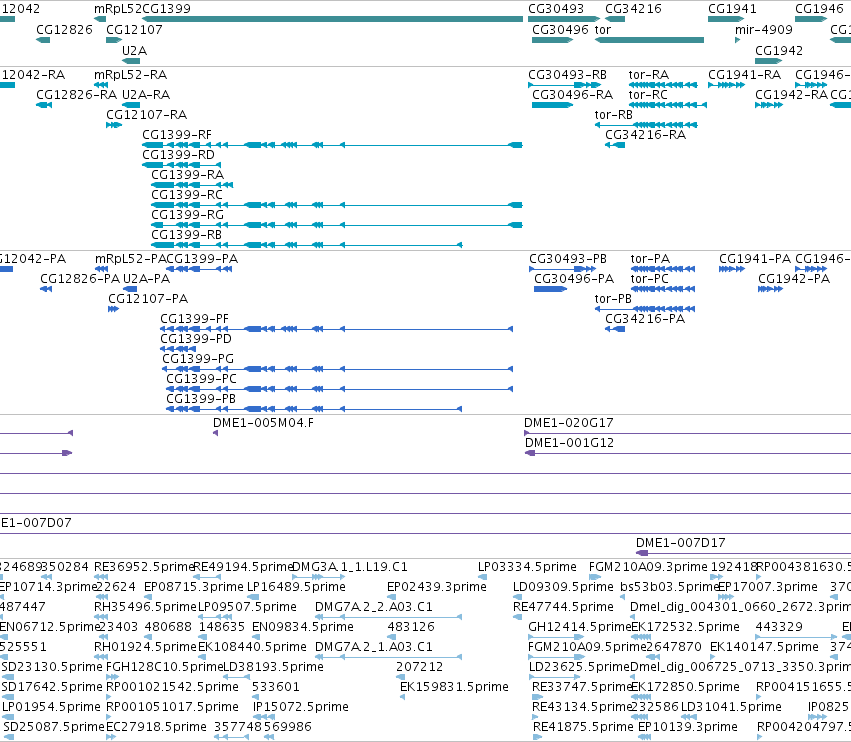The width and height of the screenshot is (851, 742).
Task: Select the CG30496-PA protein label
Action: (574, 279)
